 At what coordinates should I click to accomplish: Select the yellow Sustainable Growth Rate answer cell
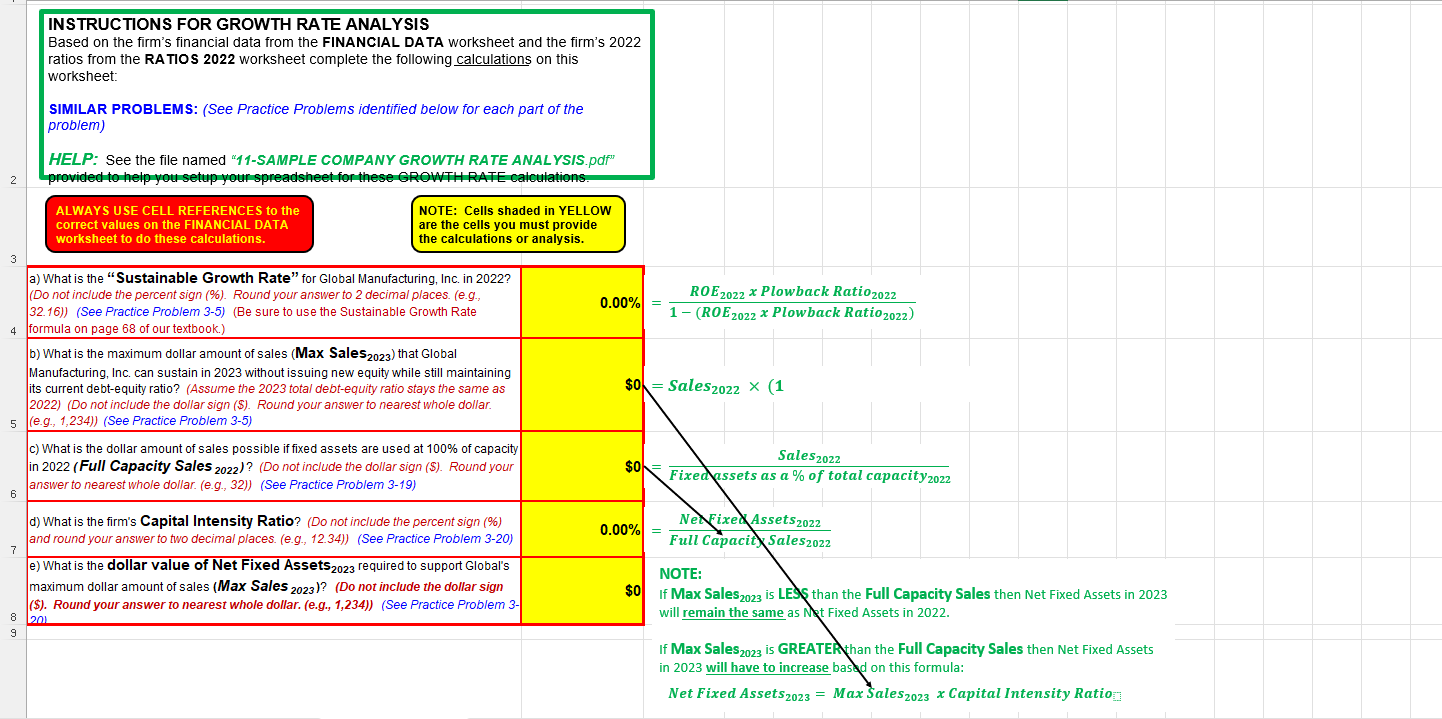(581, 303)
